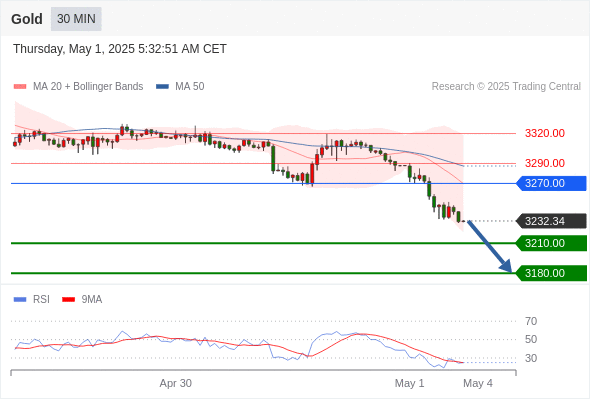
Task: Click the RSI legend label
Action: [x=41, y=300]
